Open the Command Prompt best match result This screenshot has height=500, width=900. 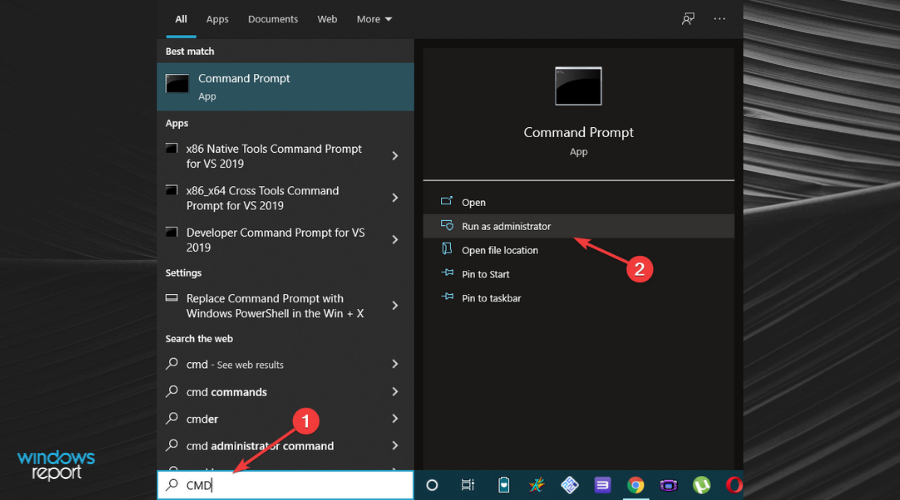285,87
